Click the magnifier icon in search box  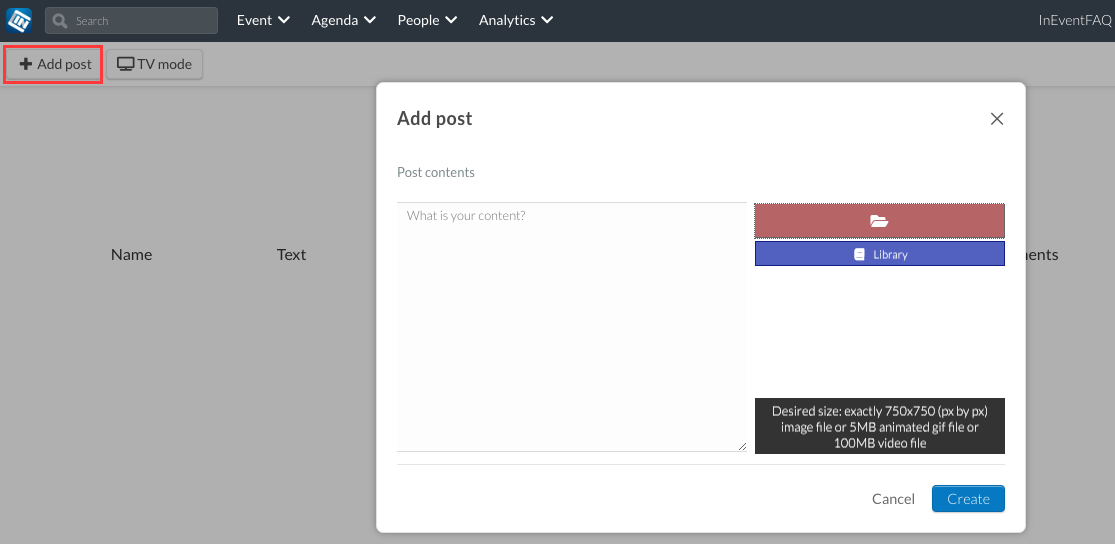point(60,21)
